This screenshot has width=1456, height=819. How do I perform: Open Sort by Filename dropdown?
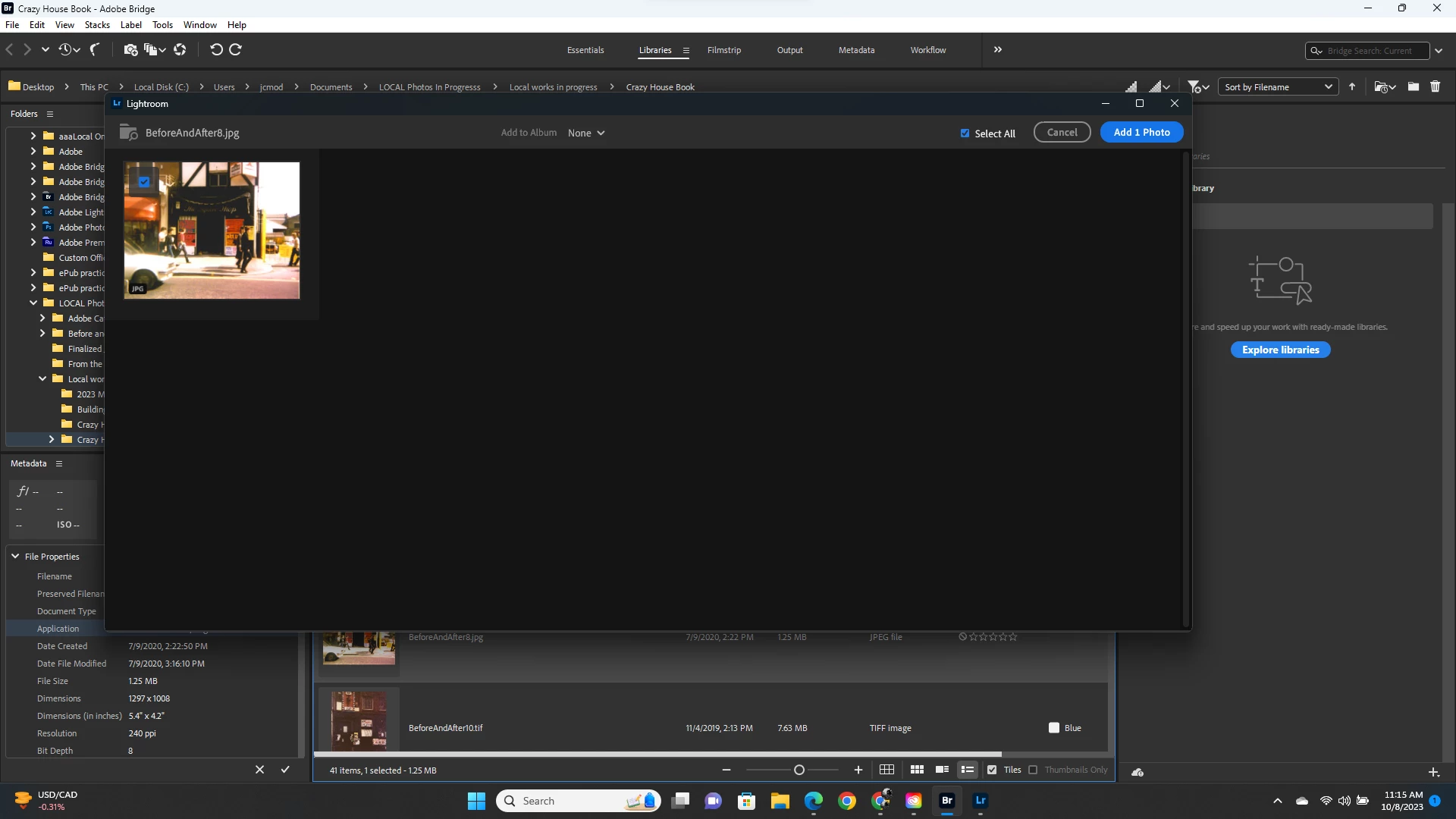pyautogui.click(x=1278, y=87)
